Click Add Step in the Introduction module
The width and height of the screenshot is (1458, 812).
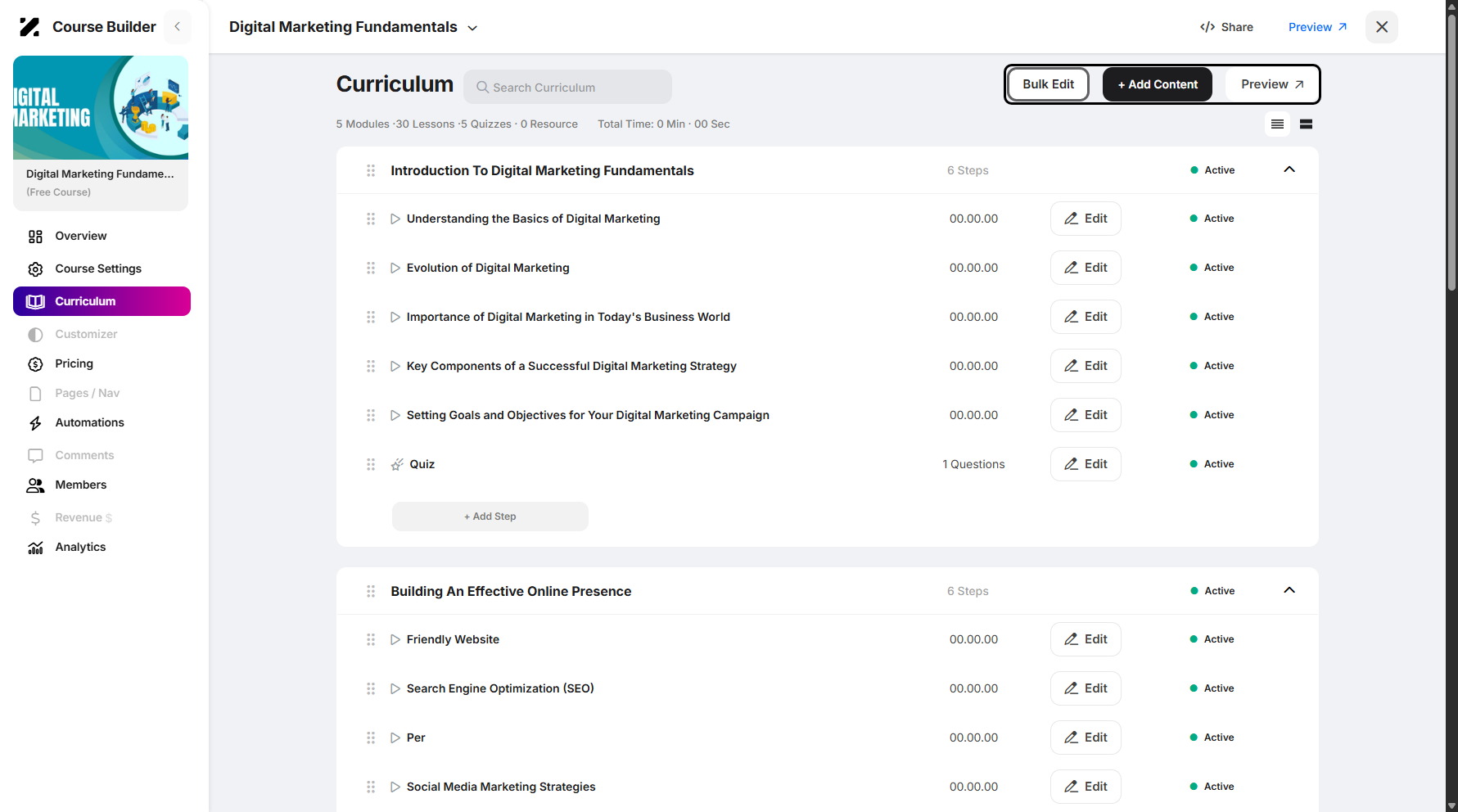(x=490, y=517)
